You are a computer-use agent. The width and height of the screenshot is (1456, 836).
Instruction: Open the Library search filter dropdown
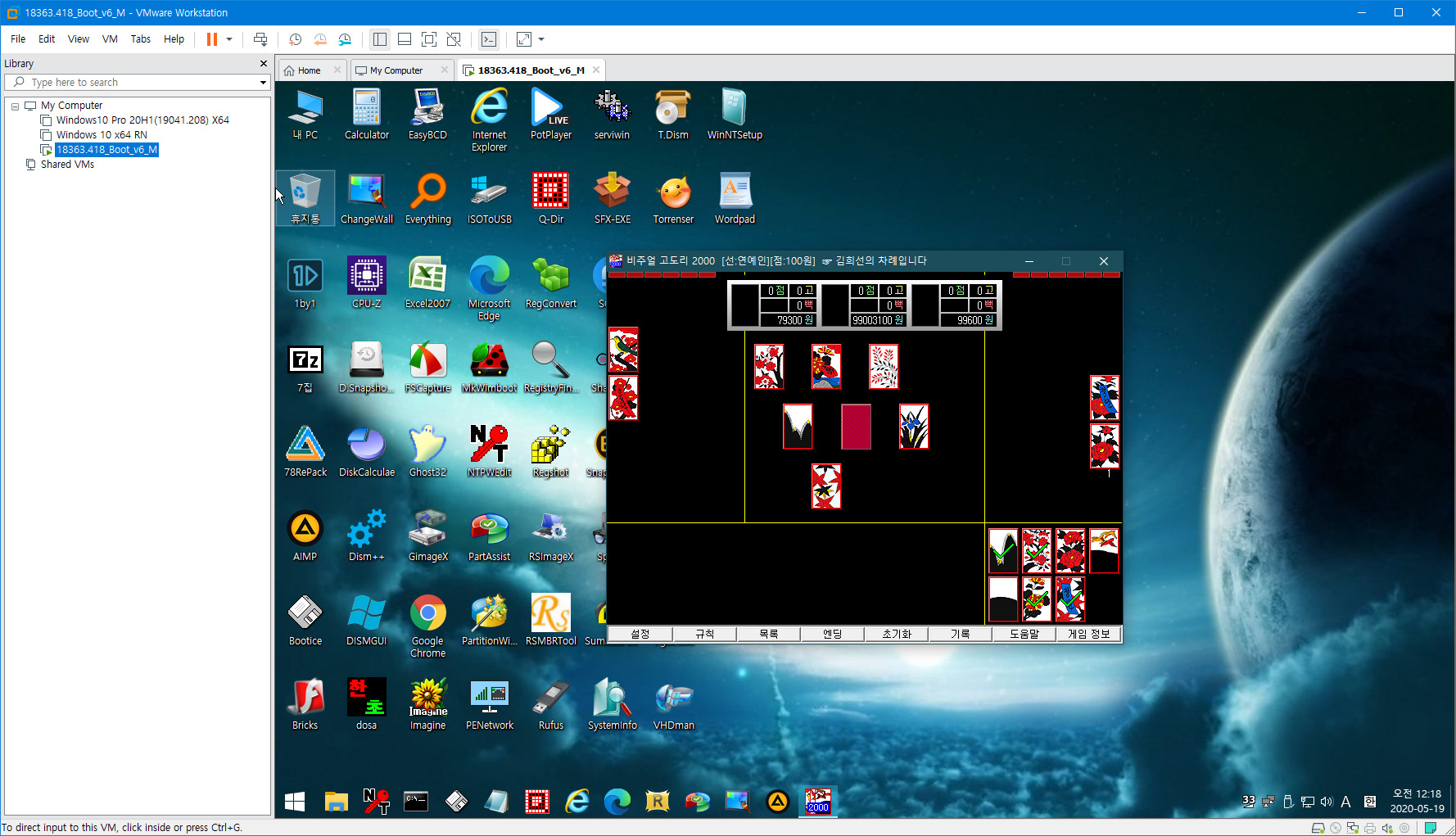(x=263, y=82)
